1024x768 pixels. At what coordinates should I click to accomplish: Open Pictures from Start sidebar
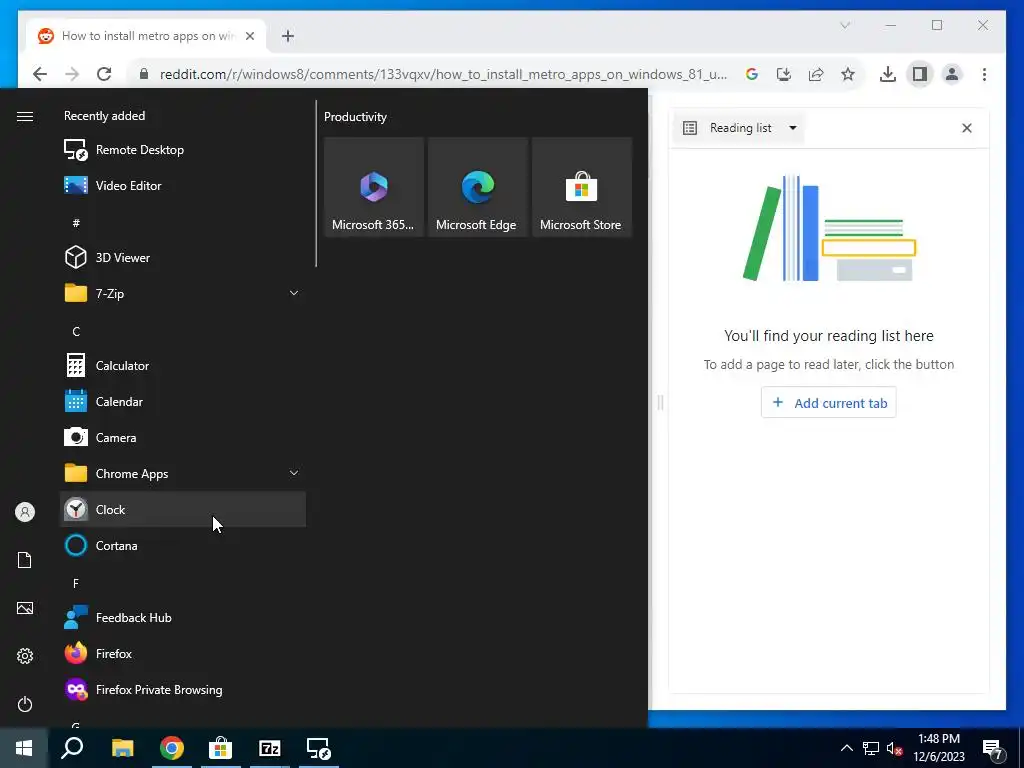(x=25, y=608)
